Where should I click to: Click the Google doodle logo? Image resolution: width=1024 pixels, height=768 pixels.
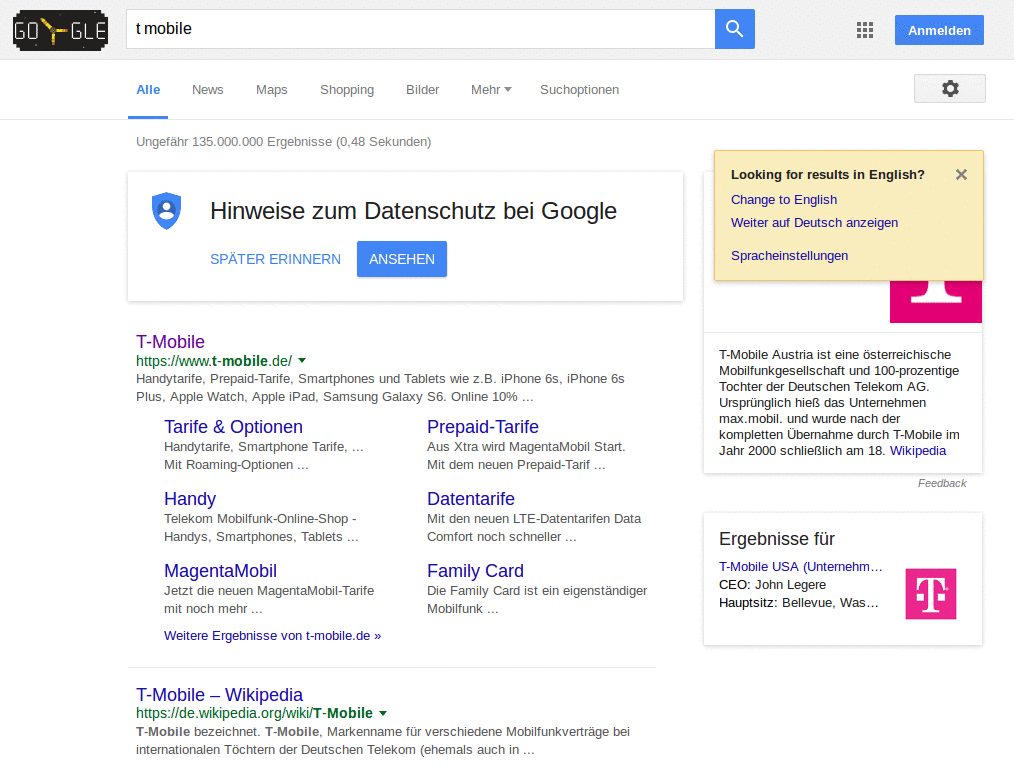60,30
